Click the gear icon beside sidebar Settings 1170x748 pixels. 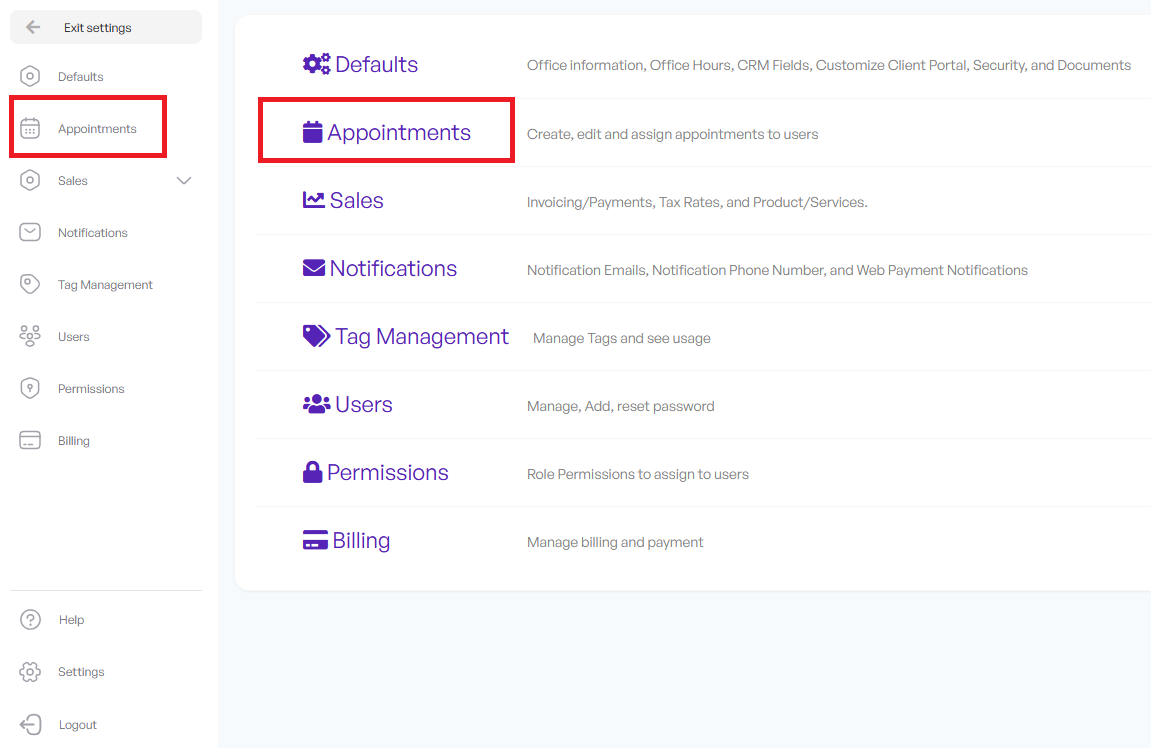coord(30,672)
